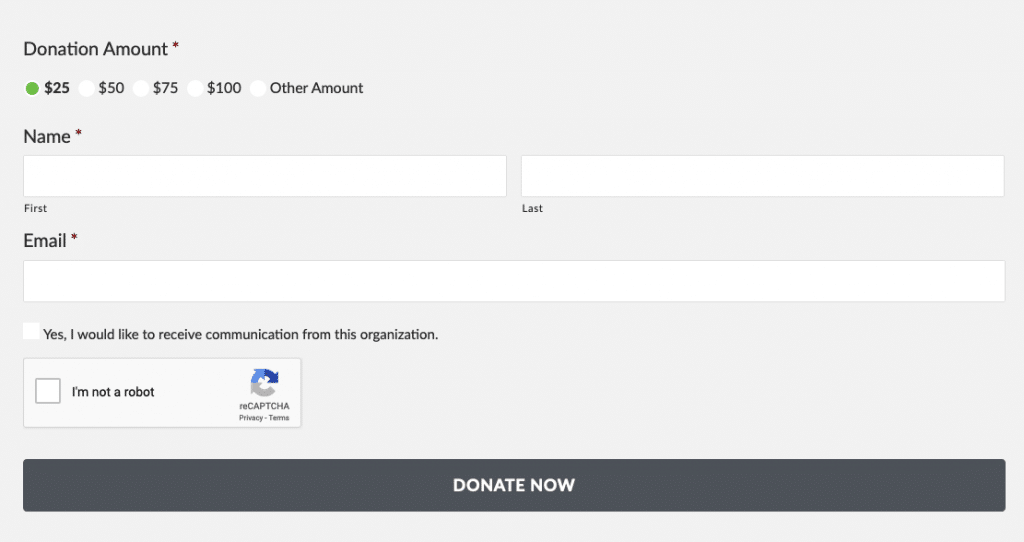Screen dimensions: 1024x542
Task: Select the $25 donation radio button
Action: 32,88
